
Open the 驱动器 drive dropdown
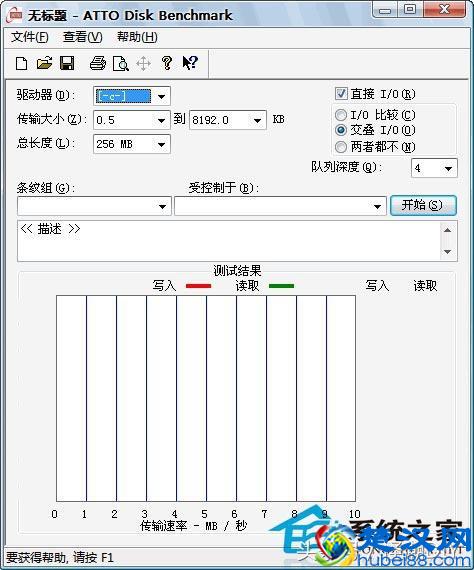161,96
